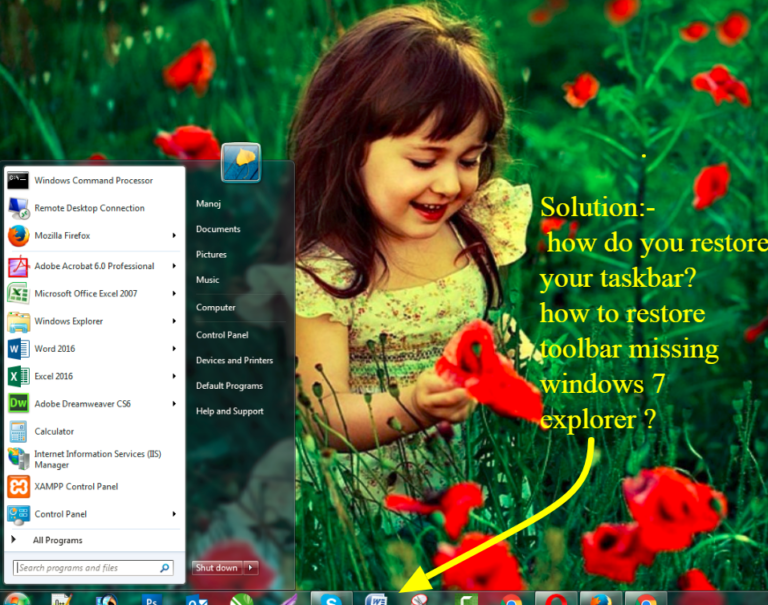Open shut down options arrow
The width and height of the screenshot is (768, 605).
click(x=251, y=568)
